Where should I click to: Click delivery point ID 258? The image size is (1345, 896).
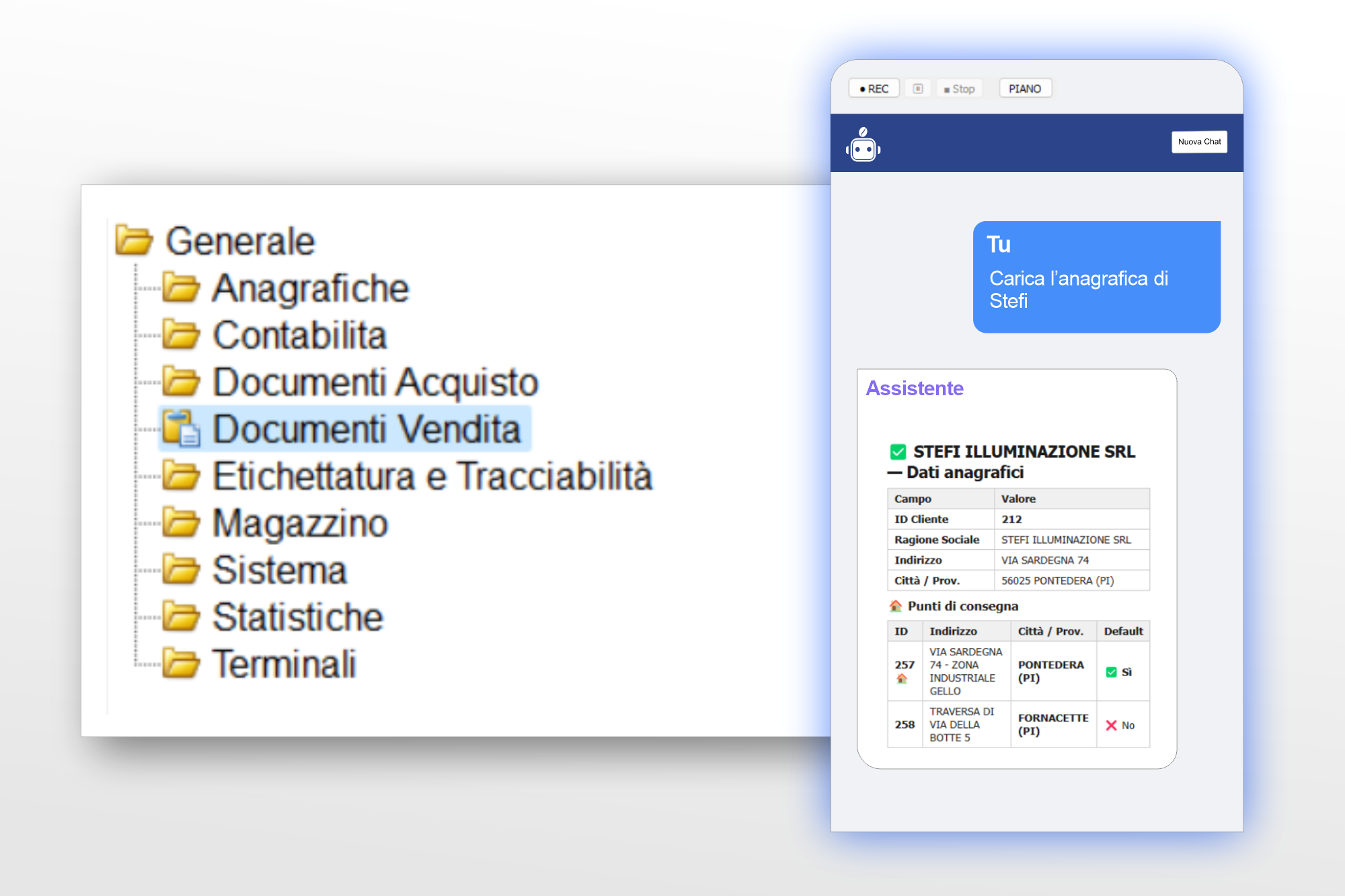905,725
